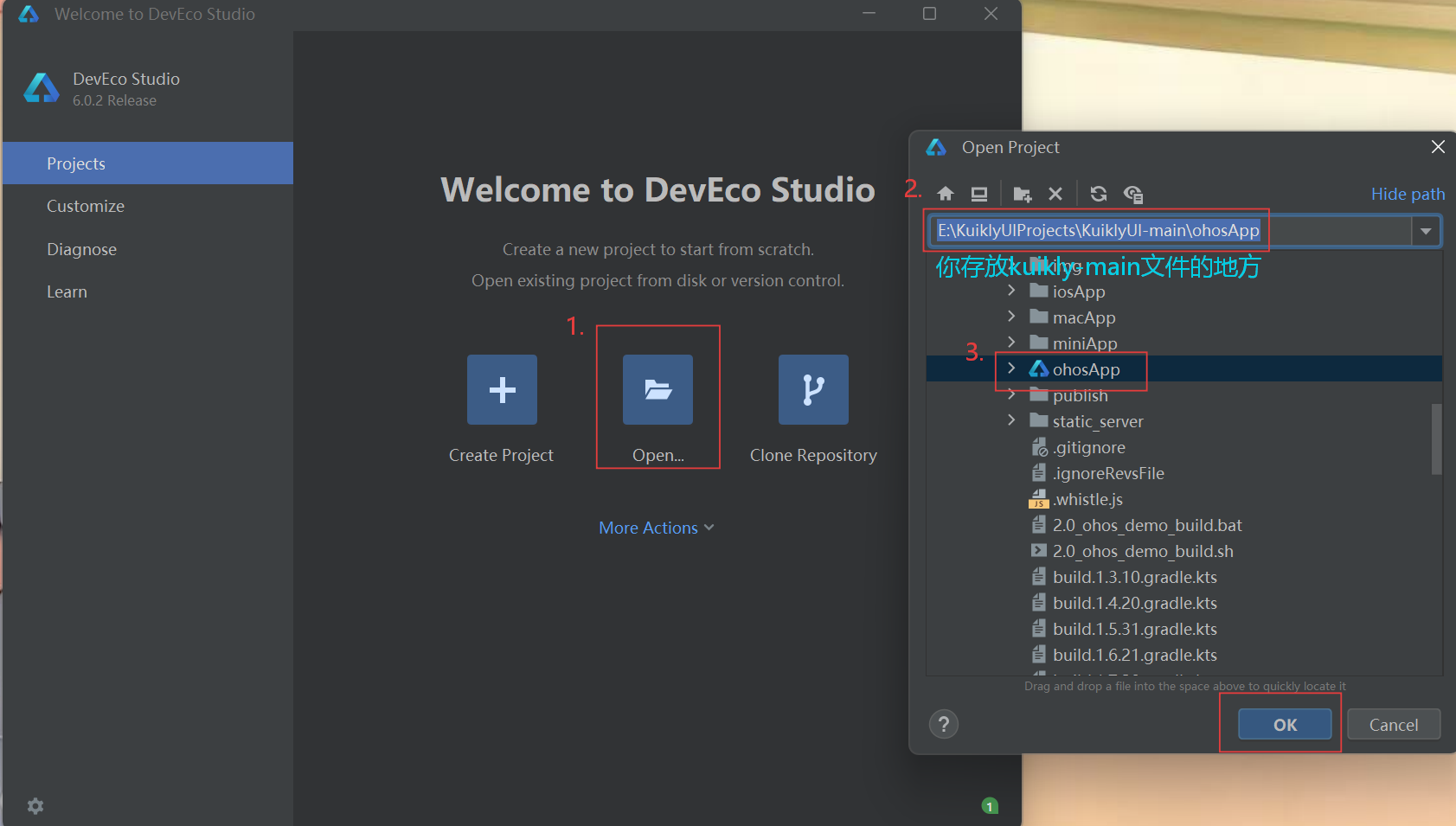Expand the iosApp folder

point(1011,291)
